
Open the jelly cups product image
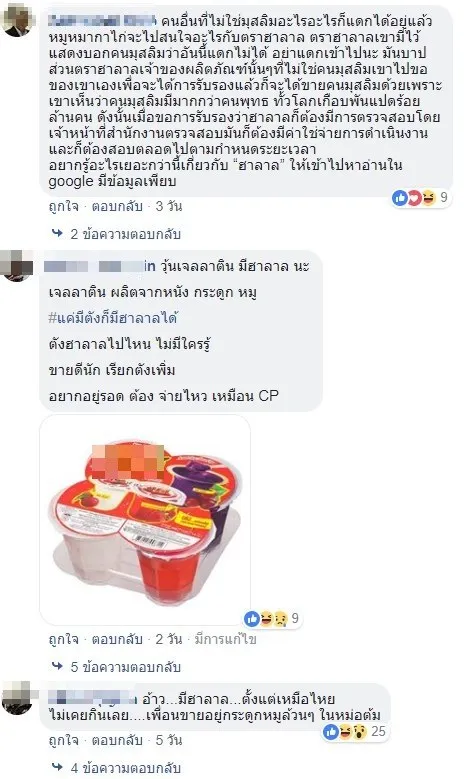pyautogui.click(x=145, y=520)
